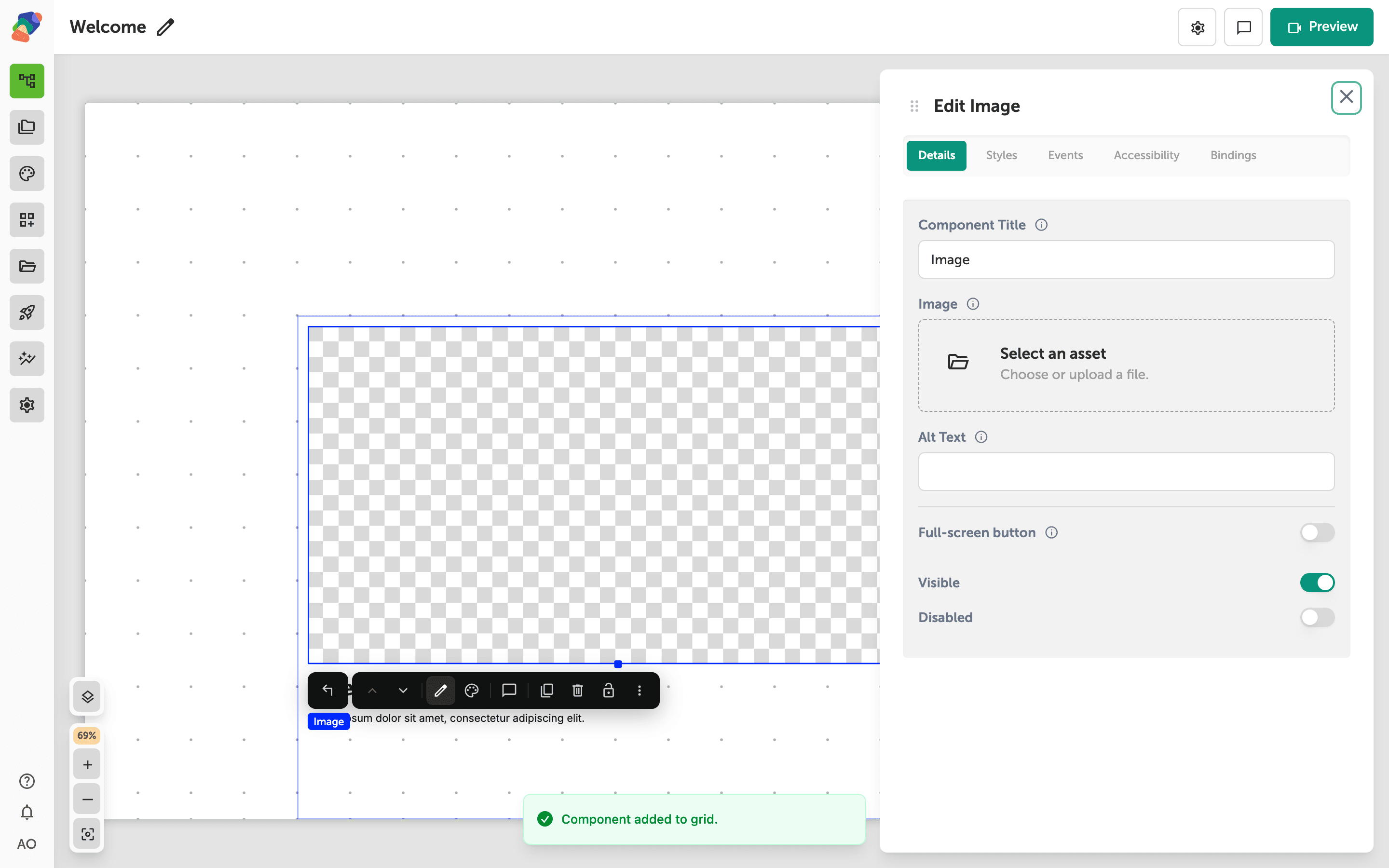This screenshot has height=868, width=1389.
Task: Click the fit-to-screen focus icon
Action: tap(87, 834)
